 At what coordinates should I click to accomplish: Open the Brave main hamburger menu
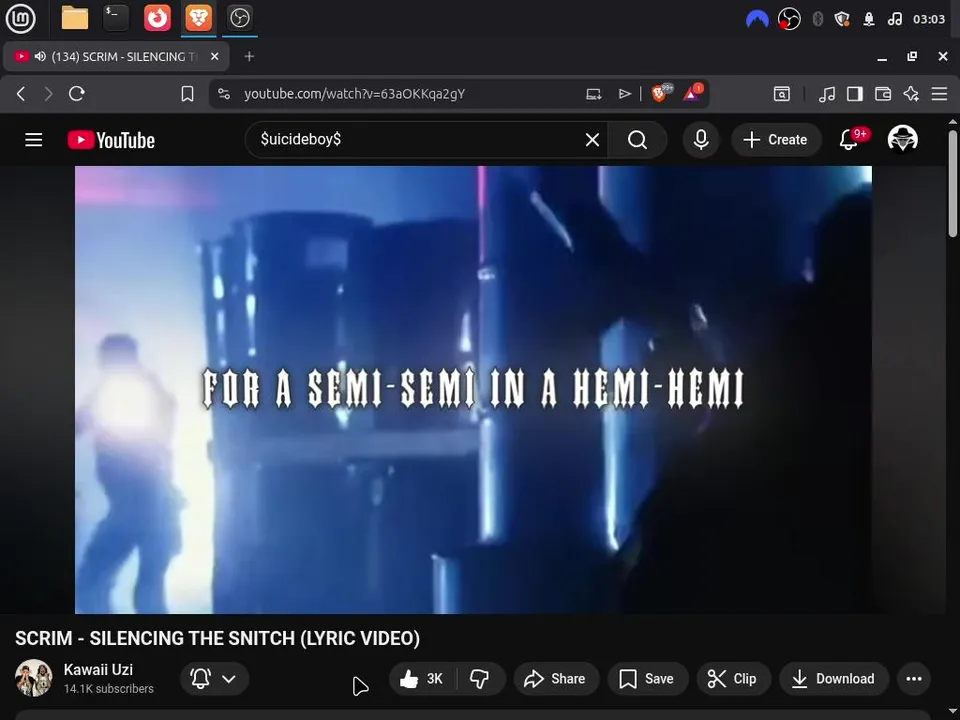pos(939,94)
